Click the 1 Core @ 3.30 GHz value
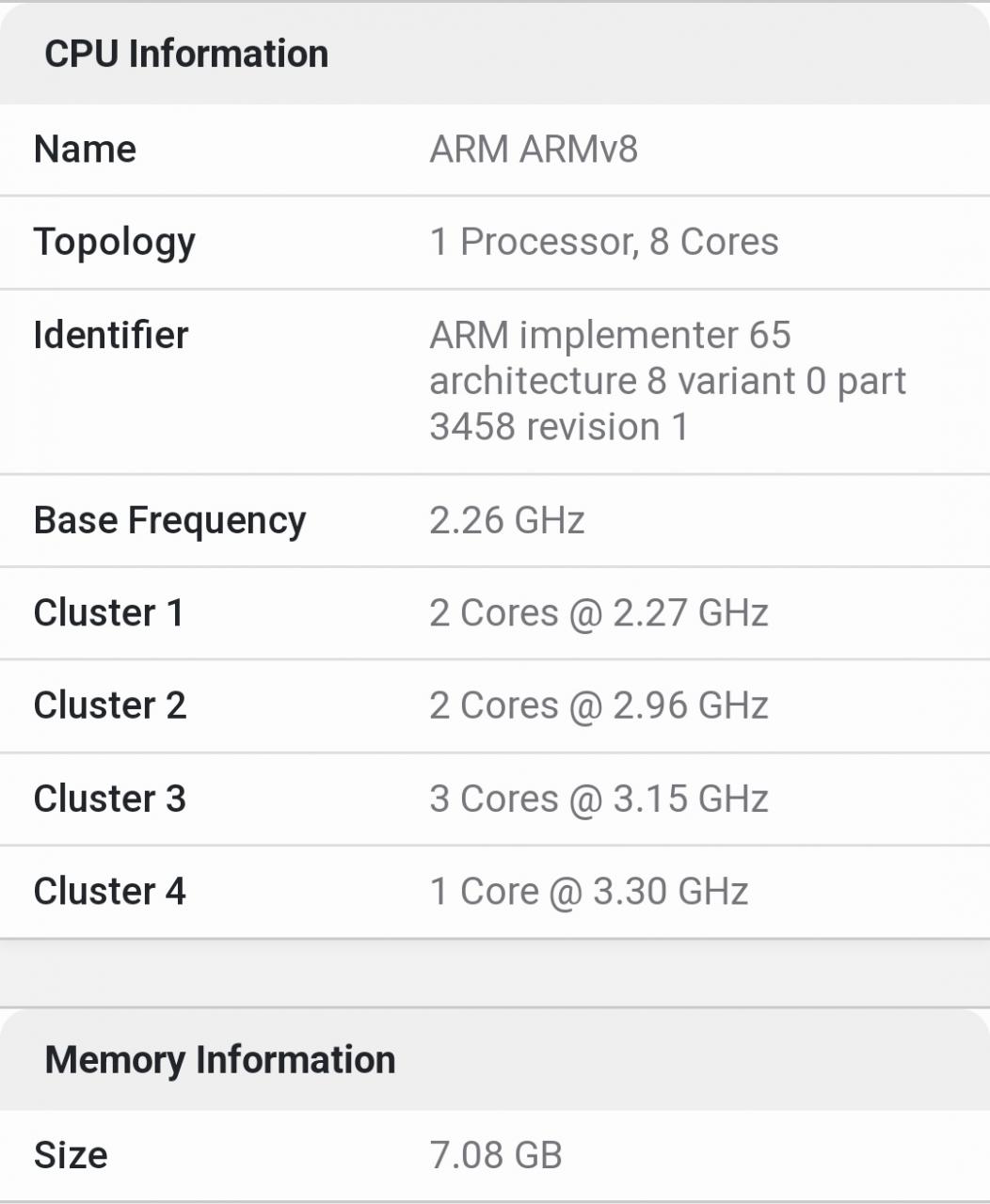990x1204 pixels. point(589,890)
